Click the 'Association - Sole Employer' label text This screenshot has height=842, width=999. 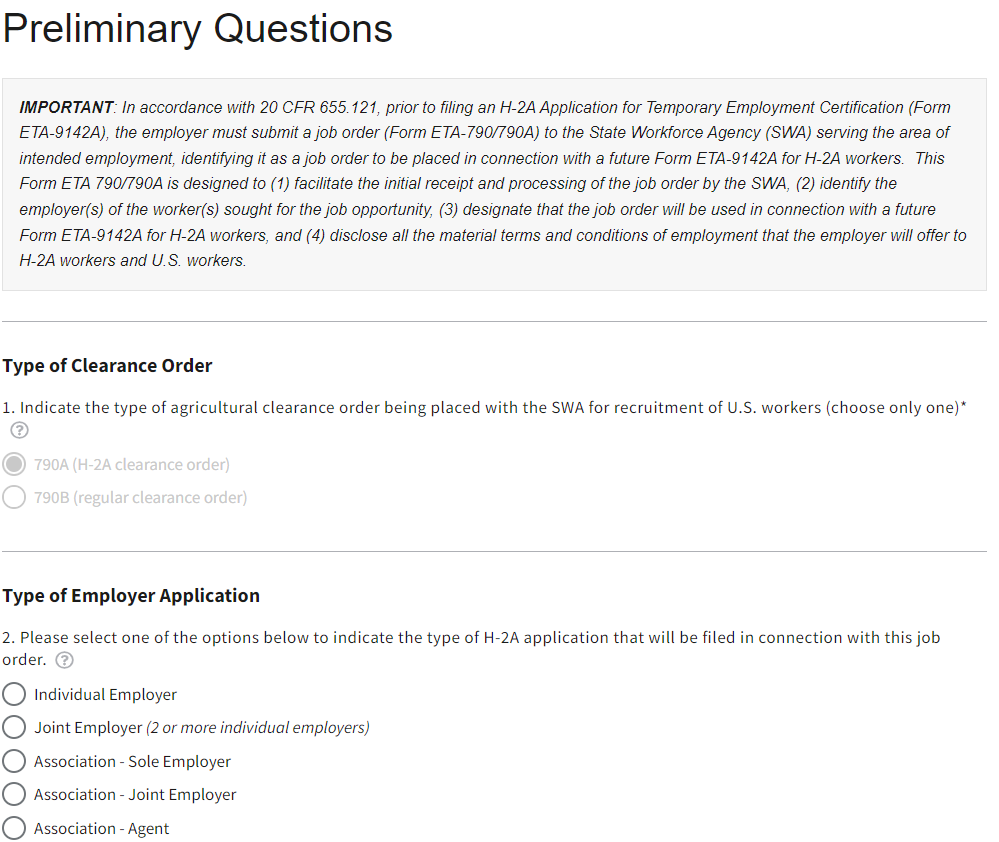(x=132, y=762)
